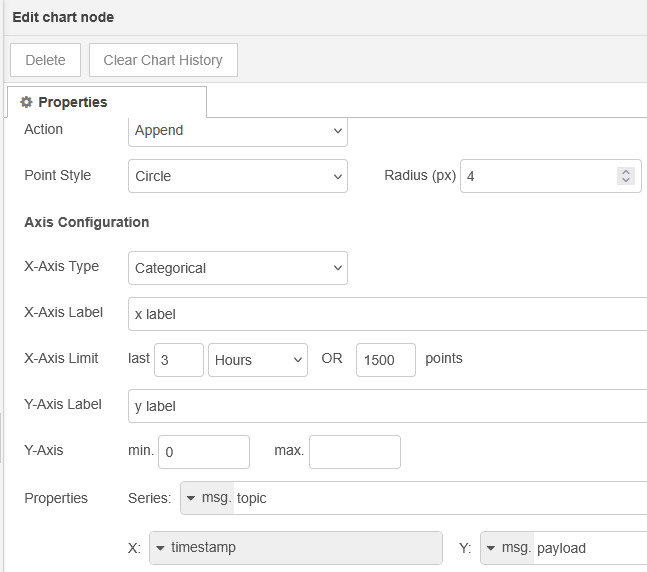Viewport: 647px width, 572px height.
Task: Open the Hours unit dropdown
Action: 258,360
